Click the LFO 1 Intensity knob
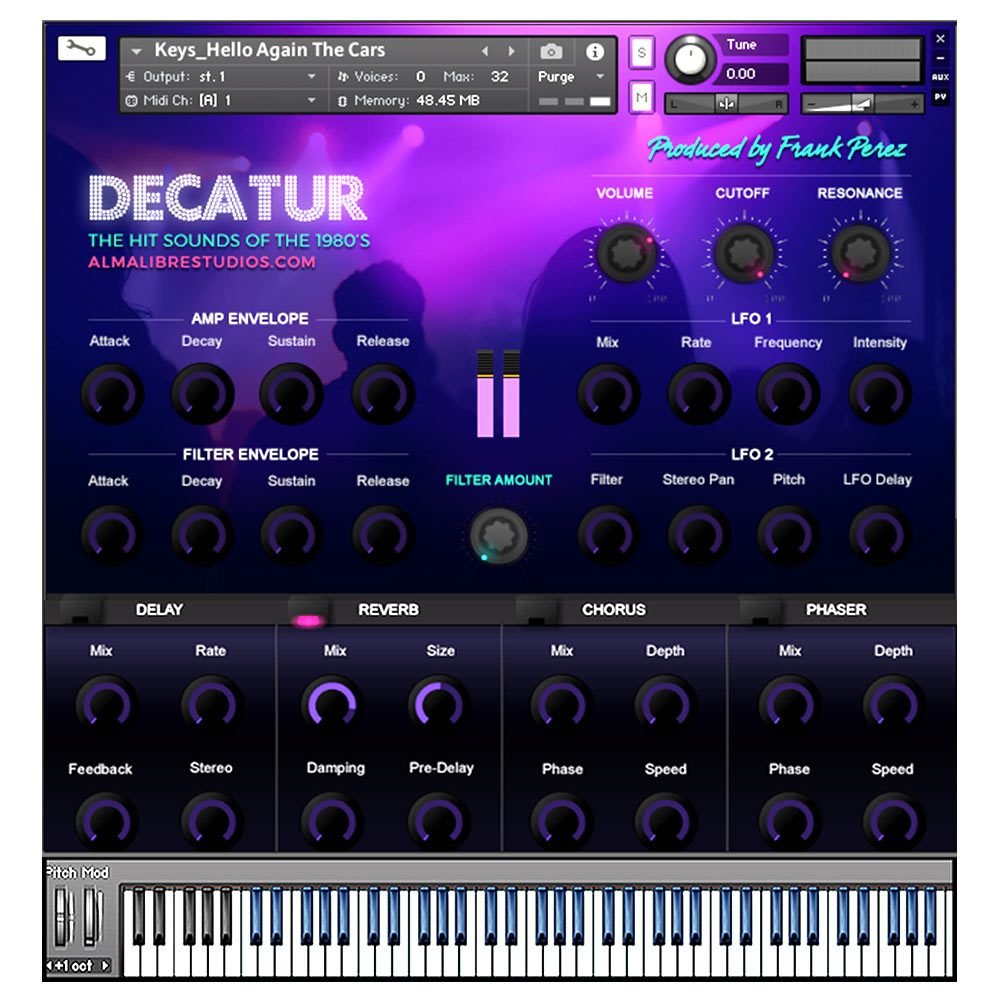Screen dimensions: 1000x1000 tap(880, 393)
